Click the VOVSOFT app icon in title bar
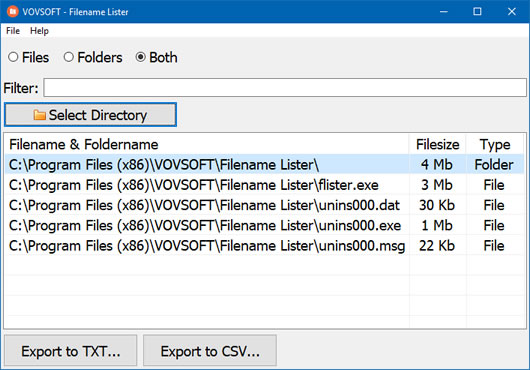Viewport: 530px width, 370px height. (x=13, y=11)
